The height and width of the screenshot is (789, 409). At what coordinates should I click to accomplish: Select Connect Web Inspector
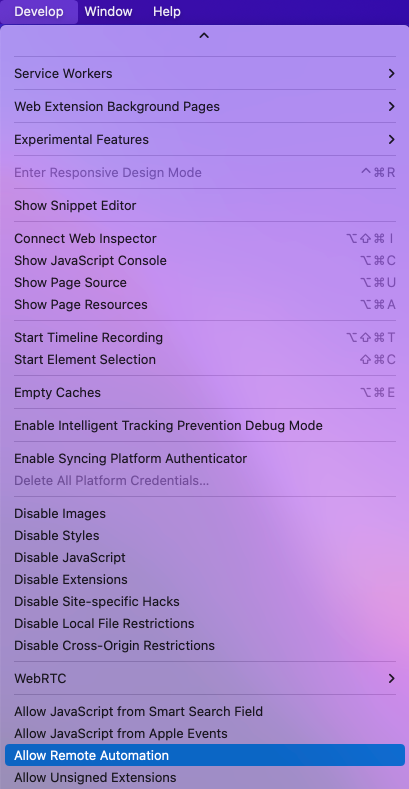point(205,239)
